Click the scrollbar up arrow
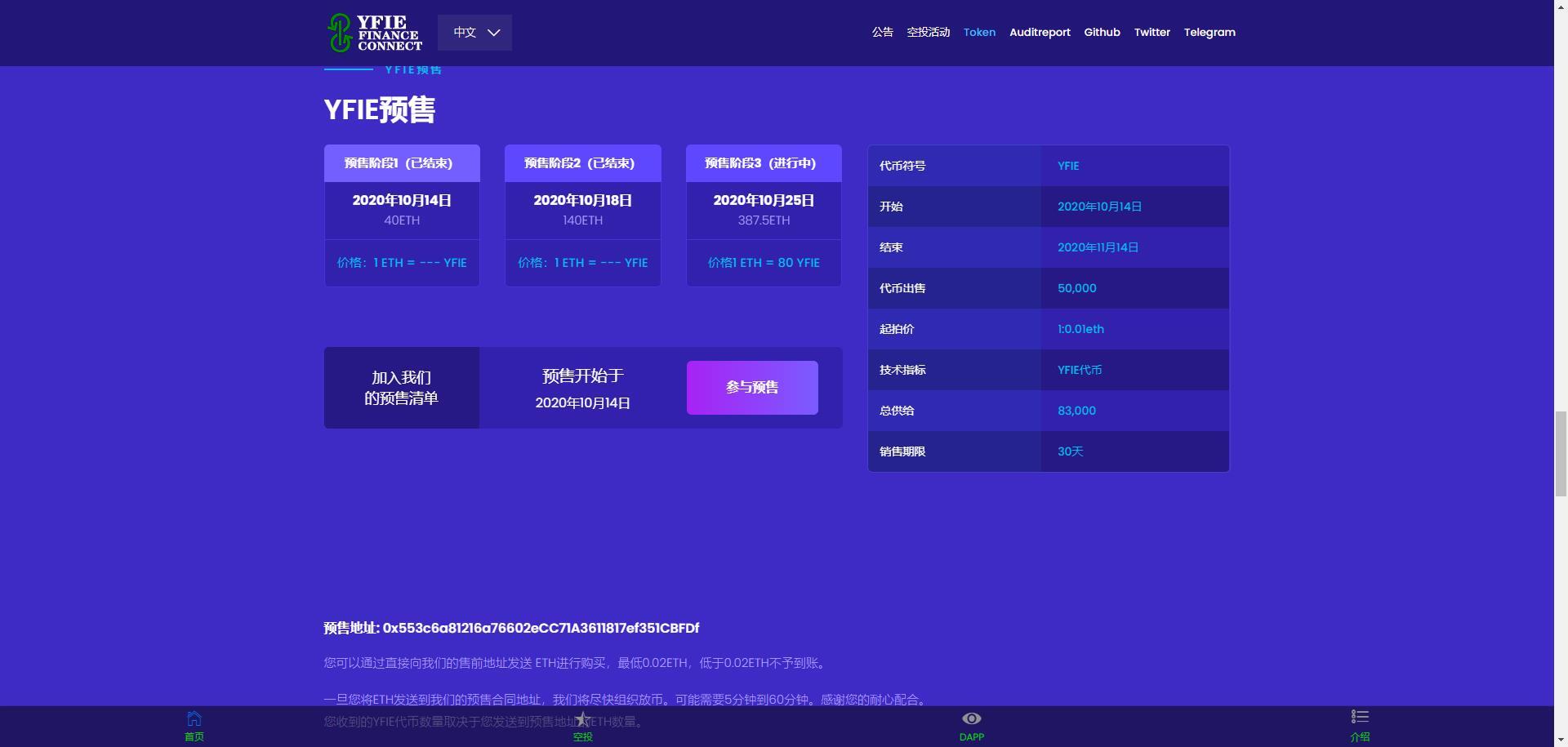Screen dimensions: 1568x747 [1561, 7]
